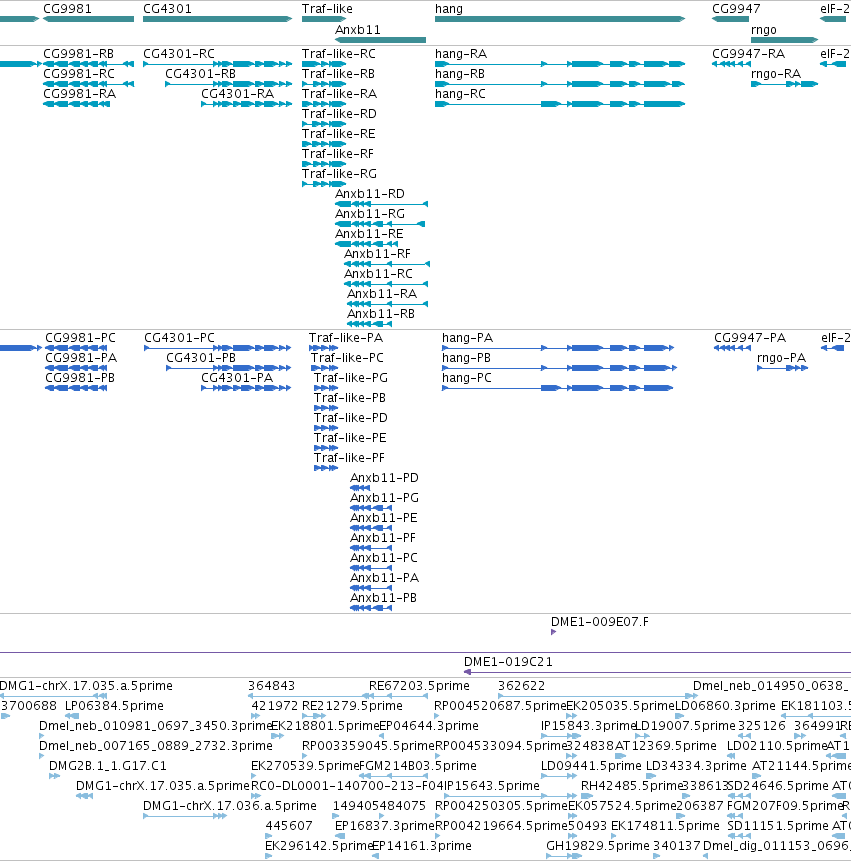Select protein Anxb11-PE
This screenshot has height=861, width=851.
[x=371, y=528]
